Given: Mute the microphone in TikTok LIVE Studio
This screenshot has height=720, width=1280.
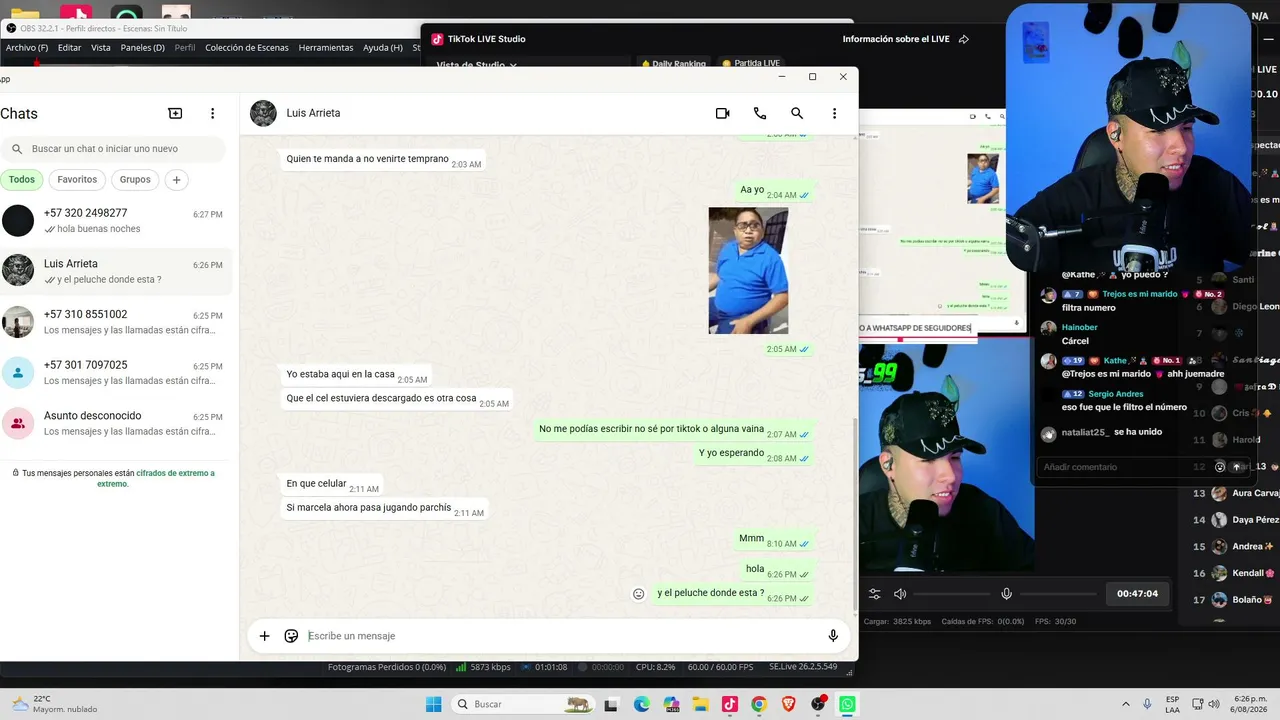Looking at the screenshot, I should [x=1007, y=594].
